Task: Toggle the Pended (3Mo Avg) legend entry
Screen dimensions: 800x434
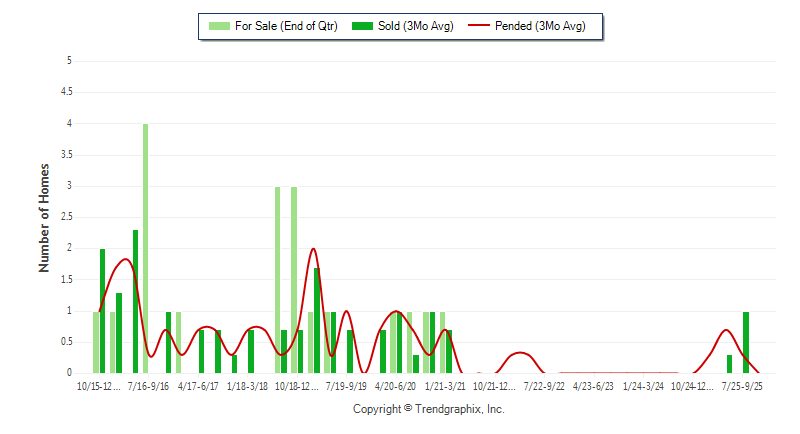Action: [x=540, y=26]
